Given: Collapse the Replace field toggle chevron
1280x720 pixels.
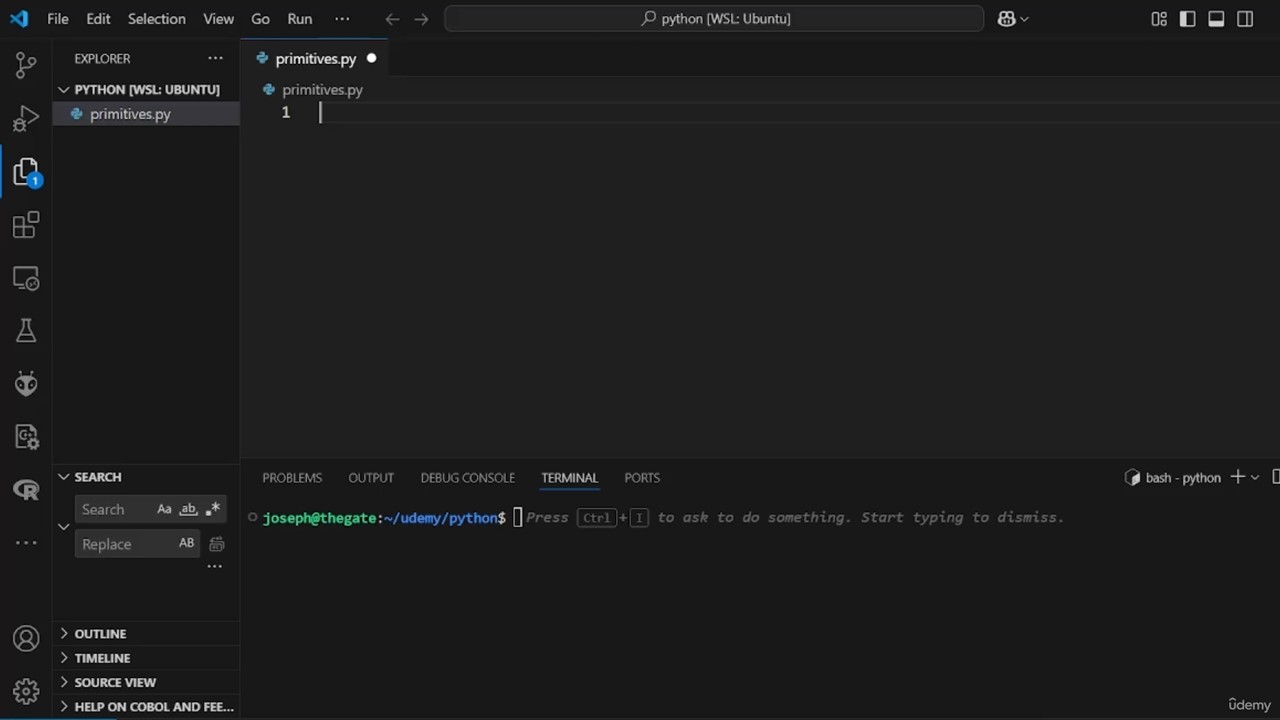Looking at the screenshot, I should point(64,527).
